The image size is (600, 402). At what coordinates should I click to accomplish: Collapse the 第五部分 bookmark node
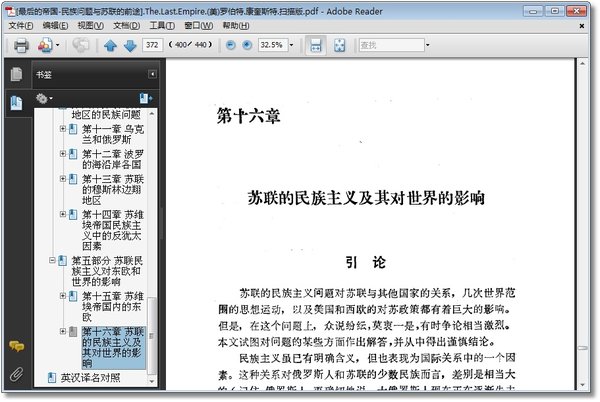pyautogui.click(x=52, y=260)
